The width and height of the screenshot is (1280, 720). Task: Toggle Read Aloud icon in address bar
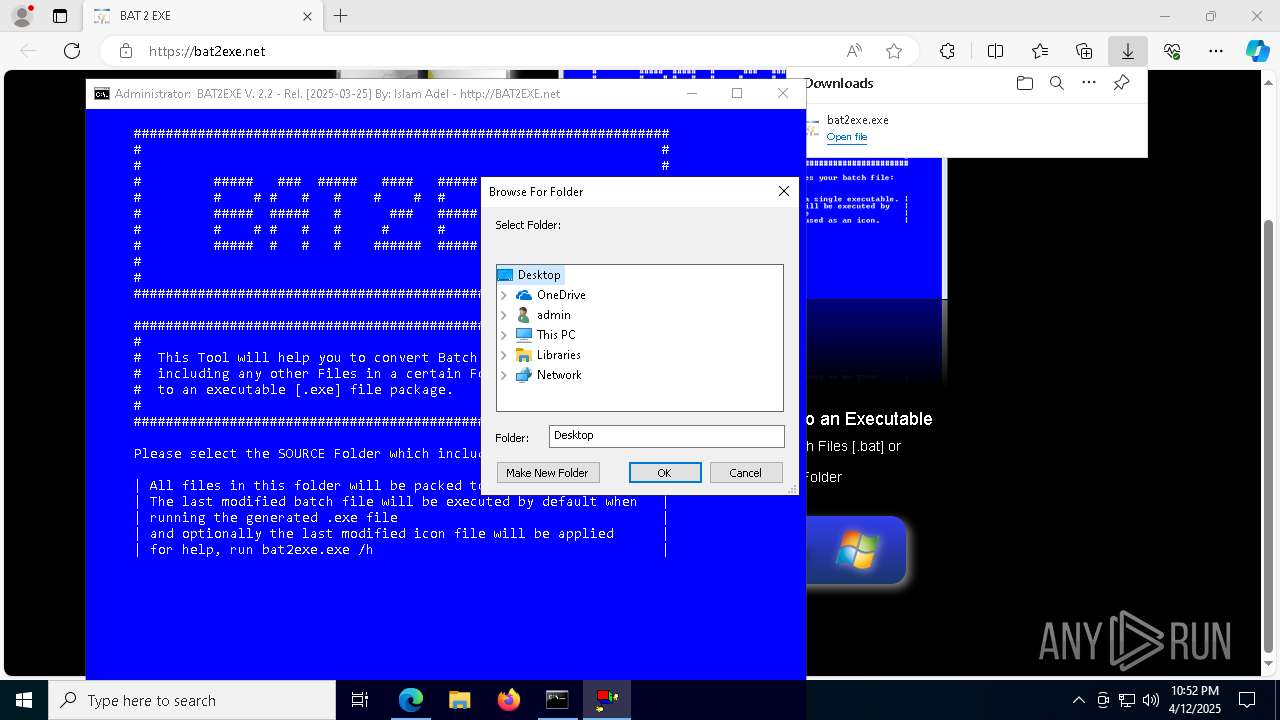pyautogui.click(x=854, y=51)
